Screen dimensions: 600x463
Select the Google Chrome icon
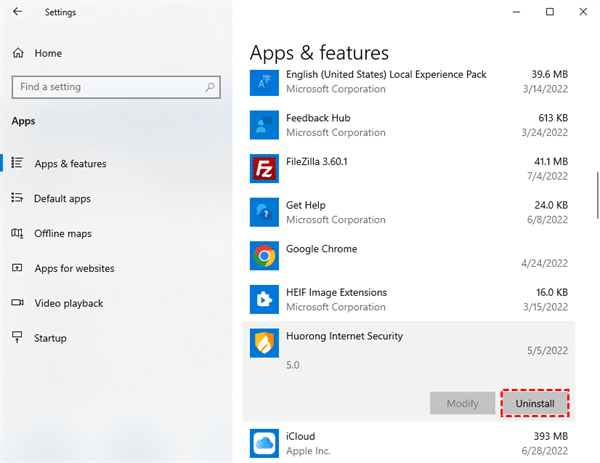click(x=264, y=256)
